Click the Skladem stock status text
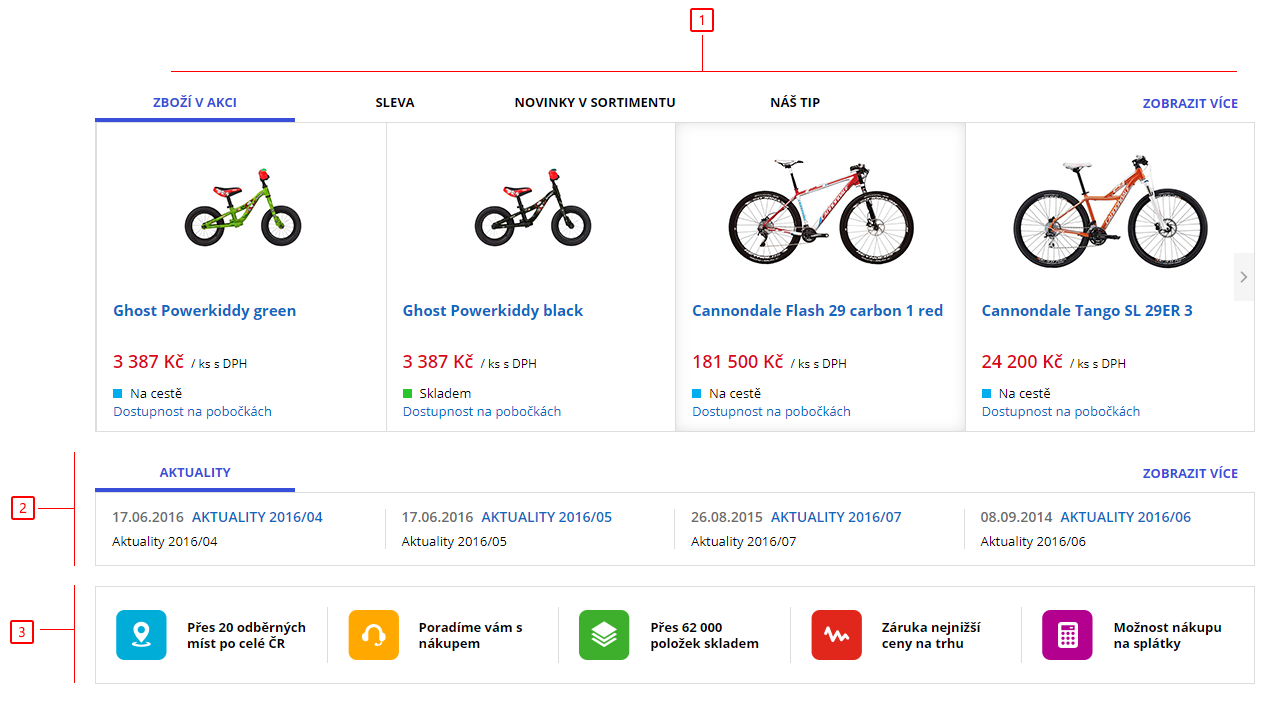Screen dimensions: 1262x702 tap(445, 393)
